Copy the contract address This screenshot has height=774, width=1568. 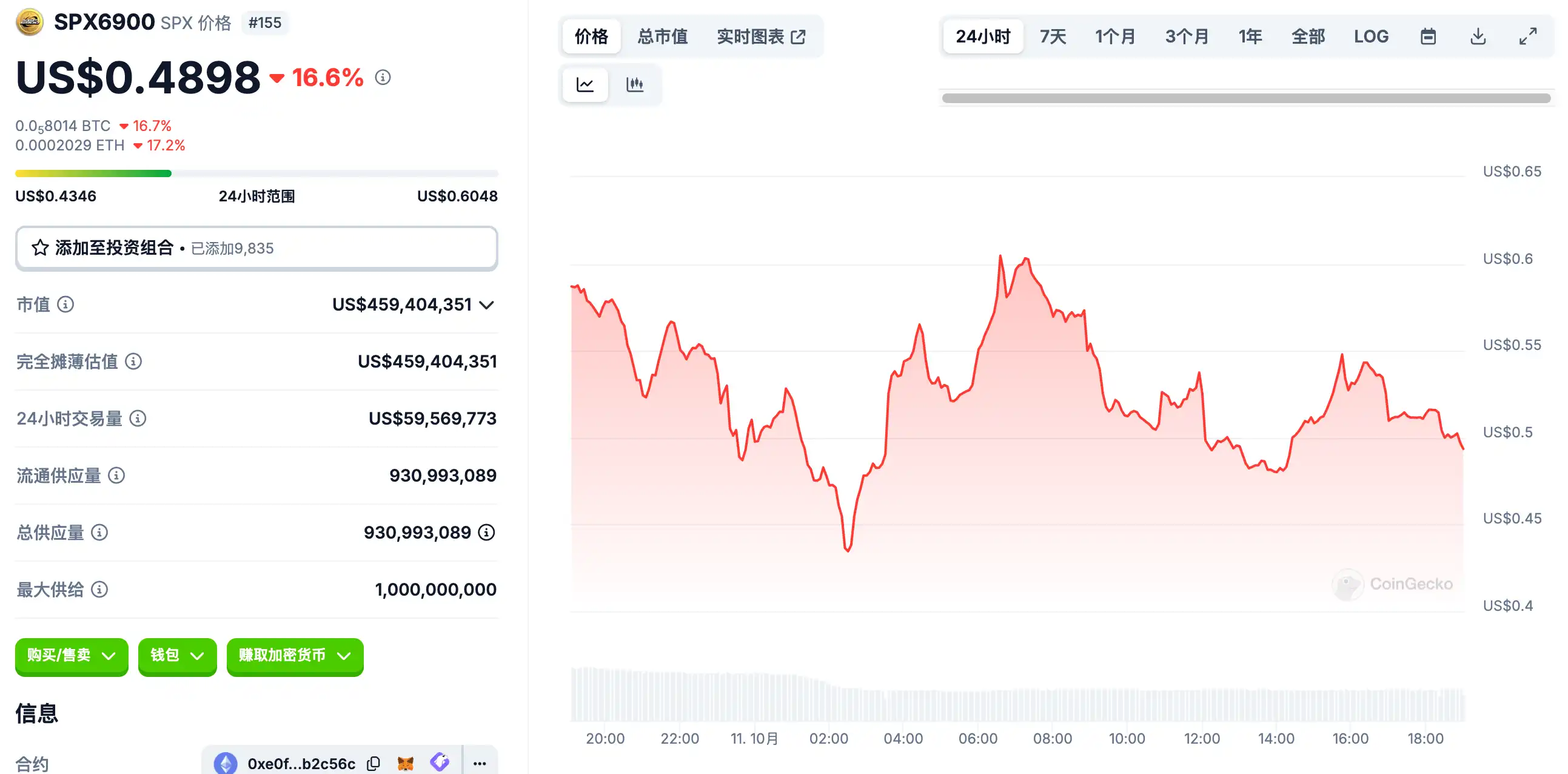pos(374,763)
